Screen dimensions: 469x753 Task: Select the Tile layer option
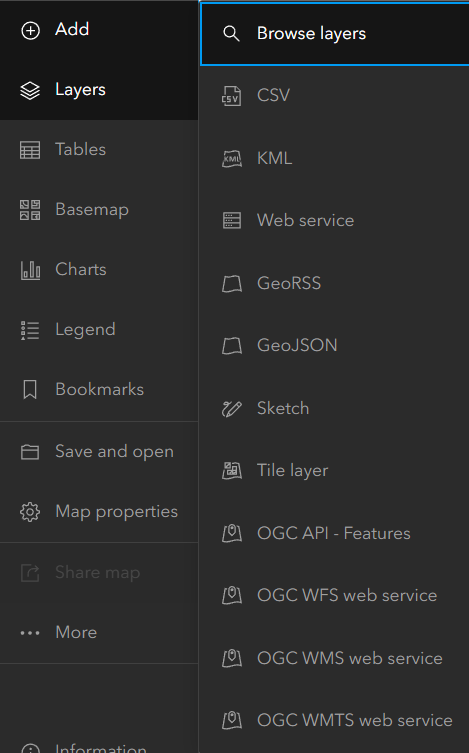[335, 470]
